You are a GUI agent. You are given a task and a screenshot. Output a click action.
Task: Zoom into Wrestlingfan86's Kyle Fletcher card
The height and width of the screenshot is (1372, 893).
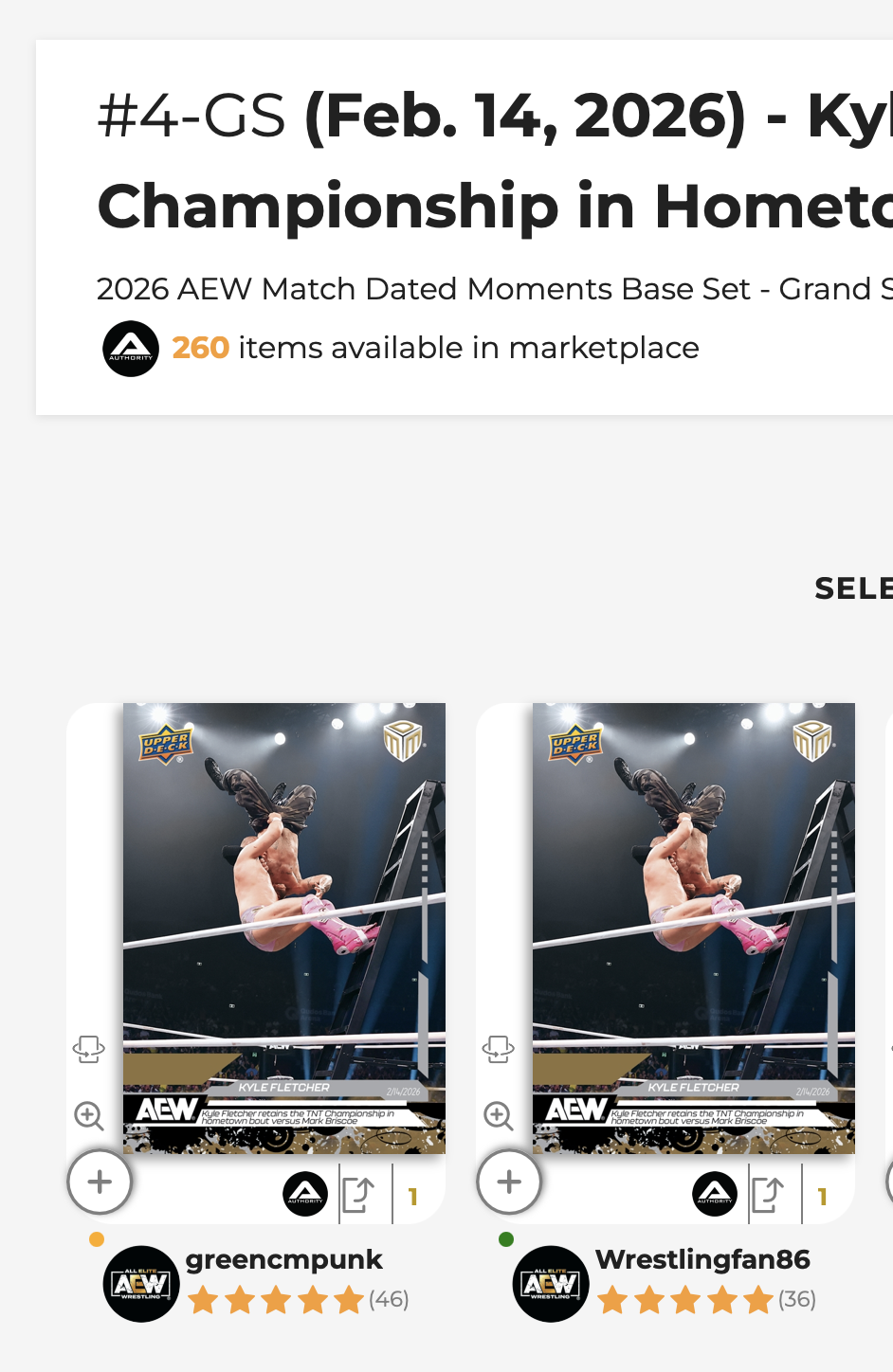tap(499, 1115)
